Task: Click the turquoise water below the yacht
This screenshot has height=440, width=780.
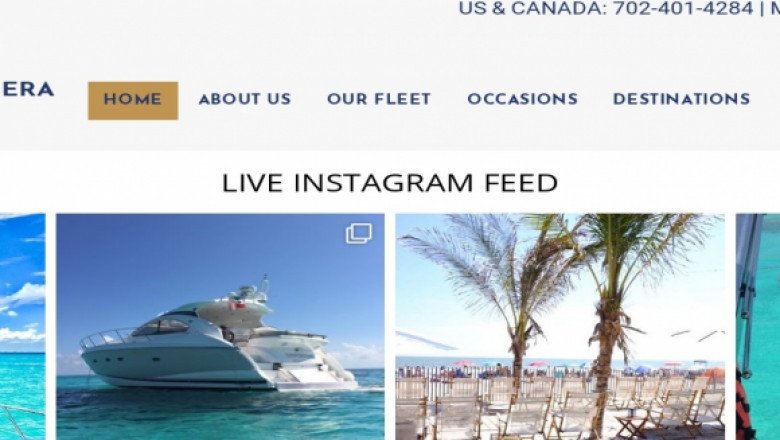Action: tap(220, 413)
